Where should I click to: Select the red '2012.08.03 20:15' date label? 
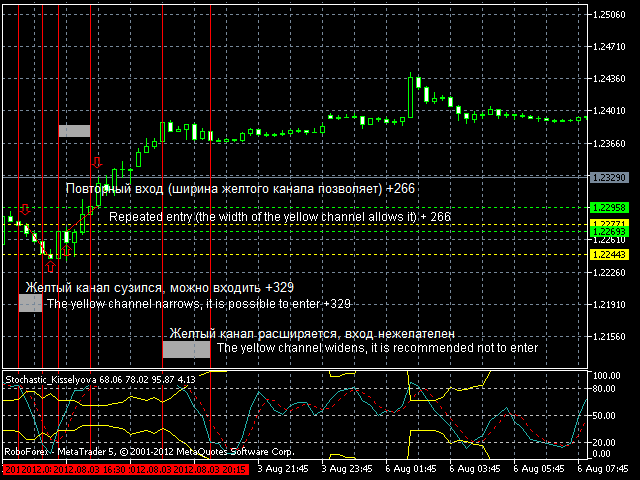[210, 469]
